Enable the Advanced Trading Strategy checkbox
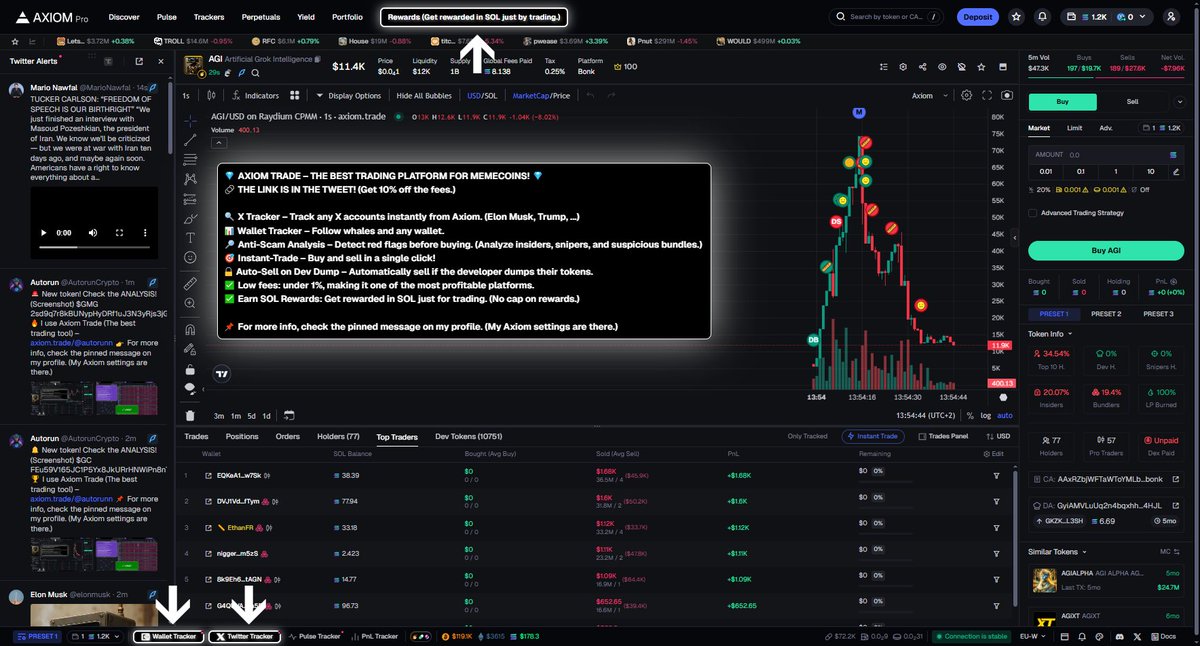Image resolution: width=1200 pixels, height=646 pixels. 1033,213
